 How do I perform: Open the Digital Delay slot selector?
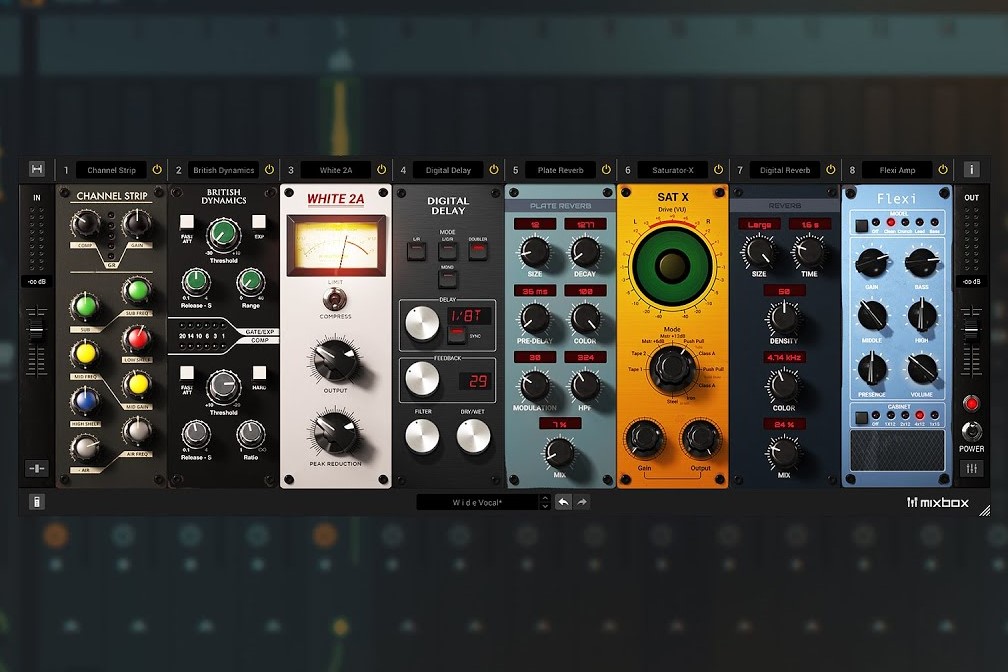(448, 170)
